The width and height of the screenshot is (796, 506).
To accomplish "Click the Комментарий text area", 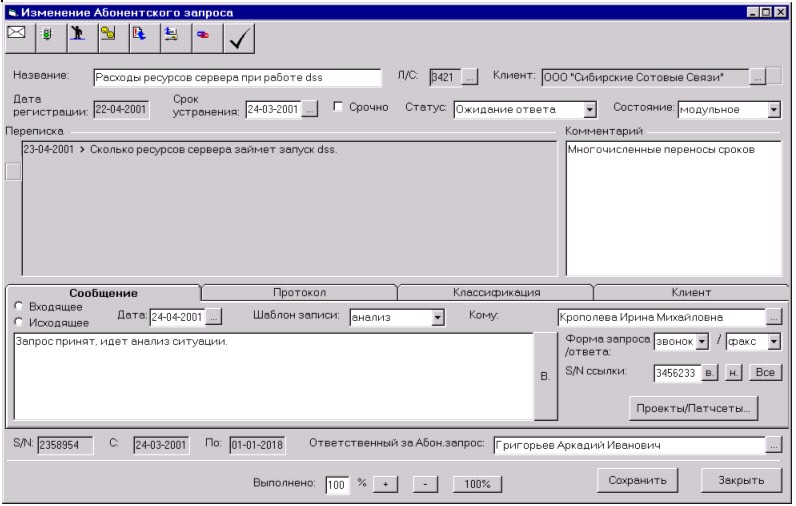I will [x=673, y=208].
